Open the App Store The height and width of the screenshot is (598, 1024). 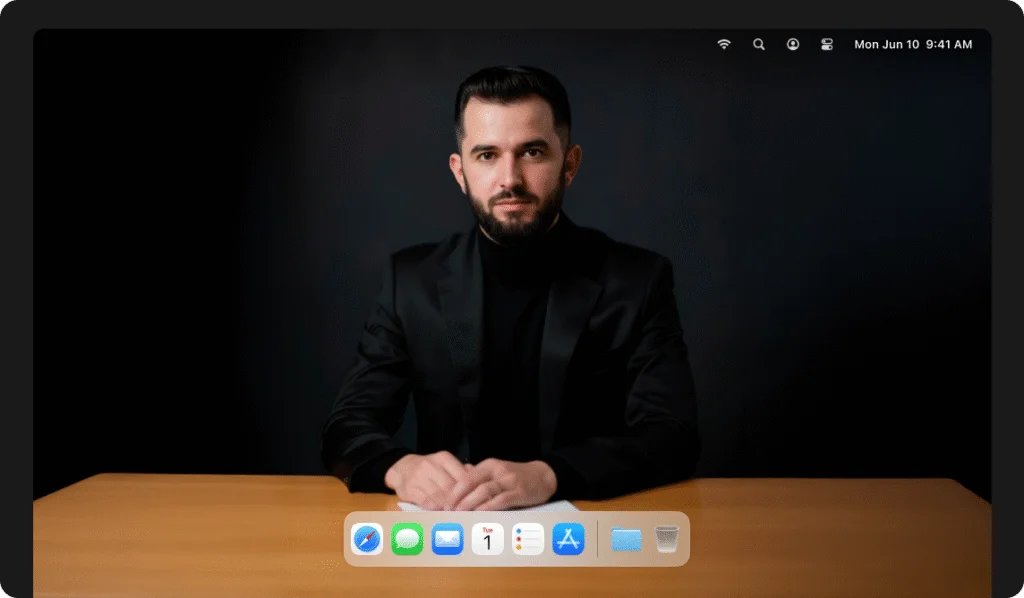[568, 540]
